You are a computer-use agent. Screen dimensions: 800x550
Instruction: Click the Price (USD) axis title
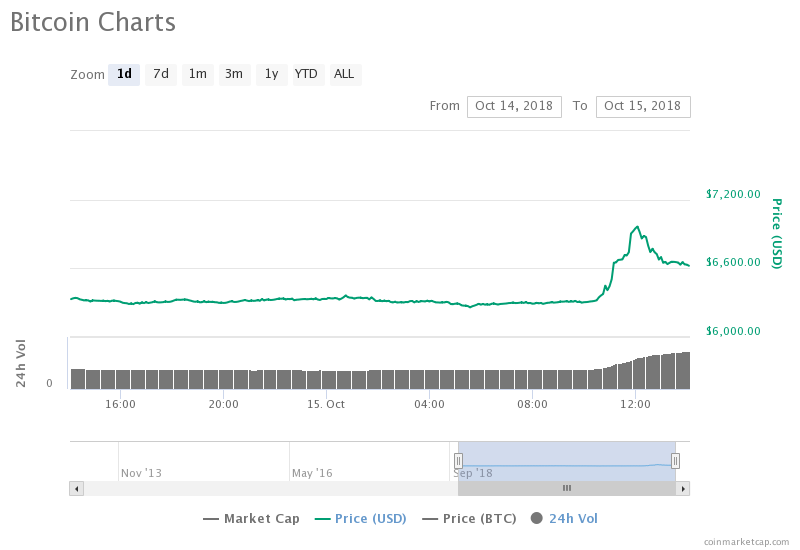point(777,234)
